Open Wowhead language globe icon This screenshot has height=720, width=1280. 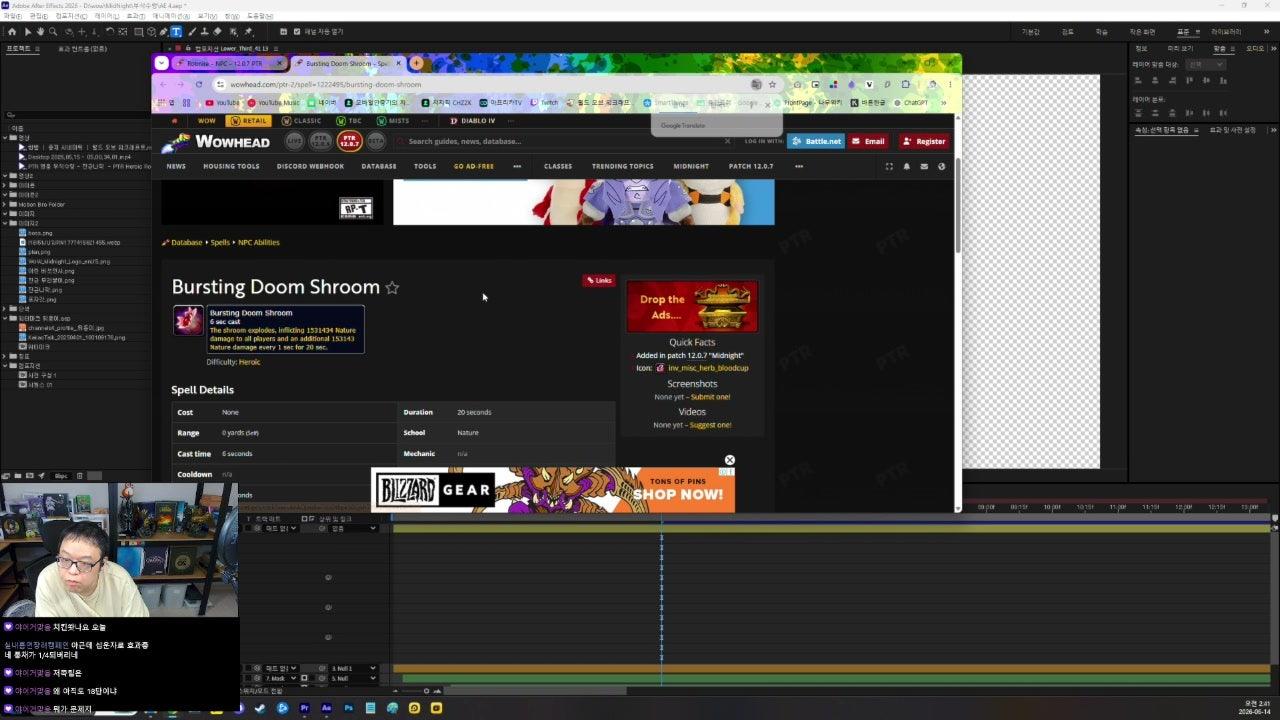pyautogui.click(x=941, y=166)
